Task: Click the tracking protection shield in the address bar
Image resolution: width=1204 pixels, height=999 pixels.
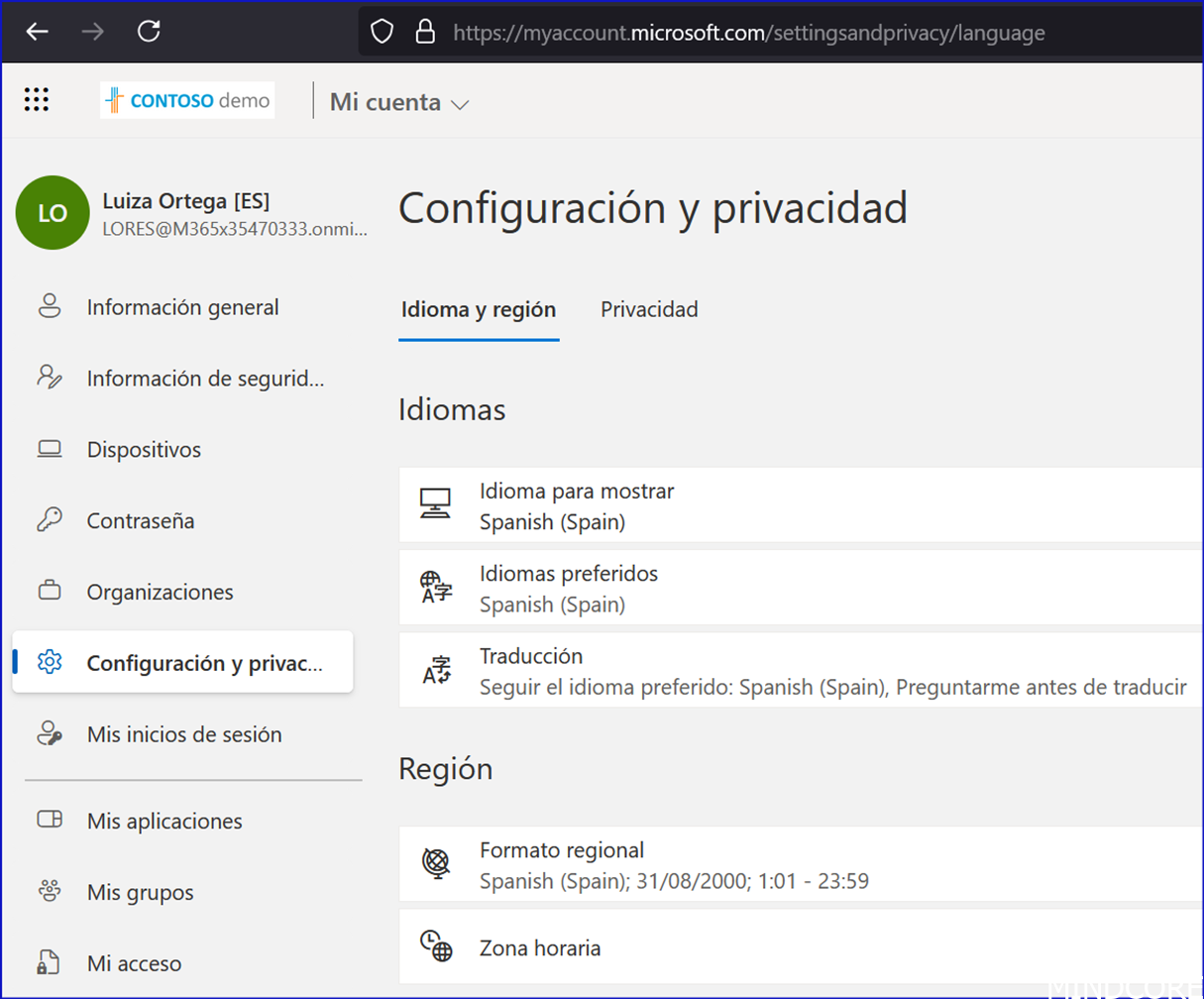Action: tap(382, 32)
